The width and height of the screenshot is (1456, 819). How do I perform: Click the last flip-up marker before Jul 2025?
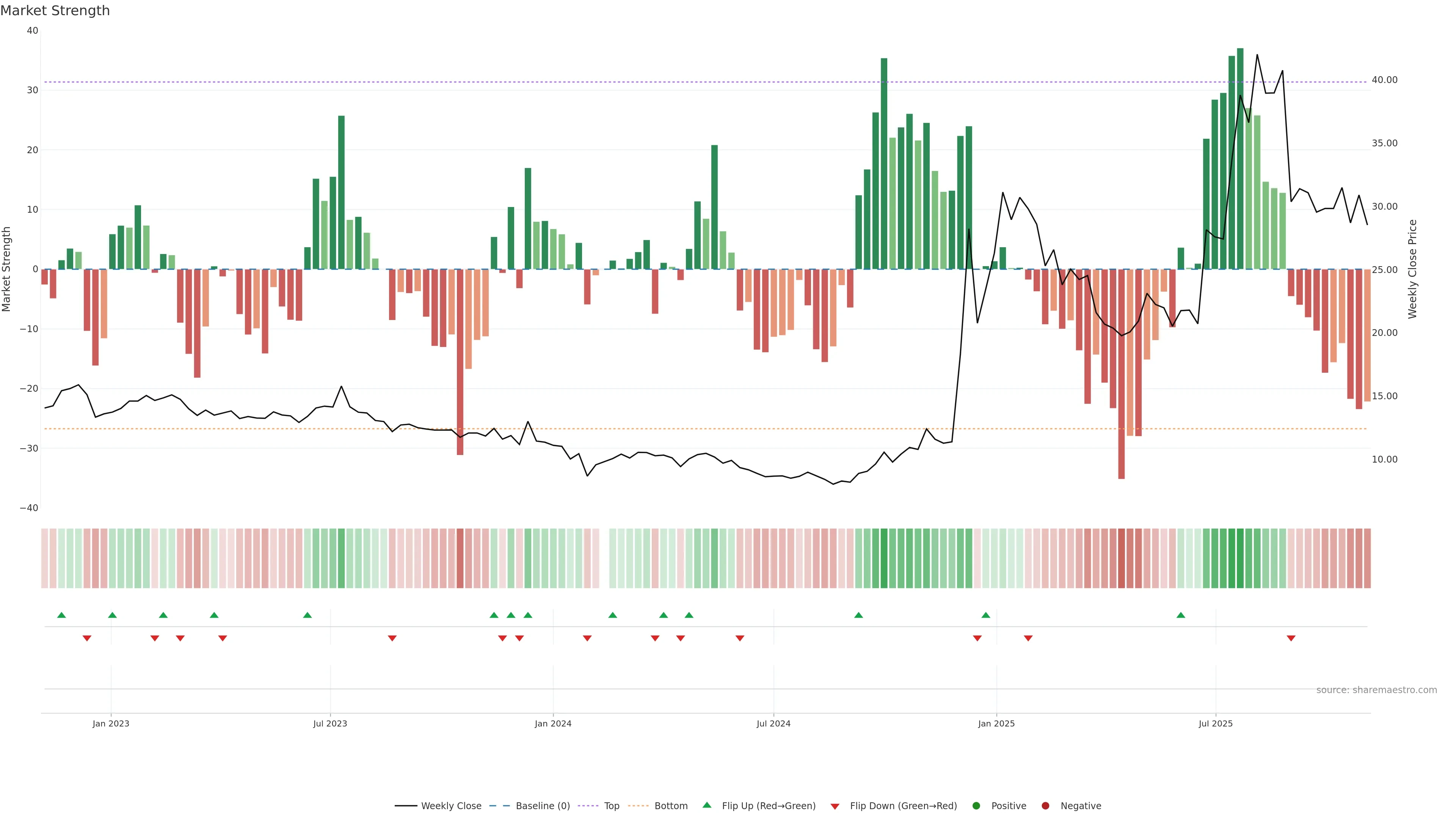point(1181,615)
